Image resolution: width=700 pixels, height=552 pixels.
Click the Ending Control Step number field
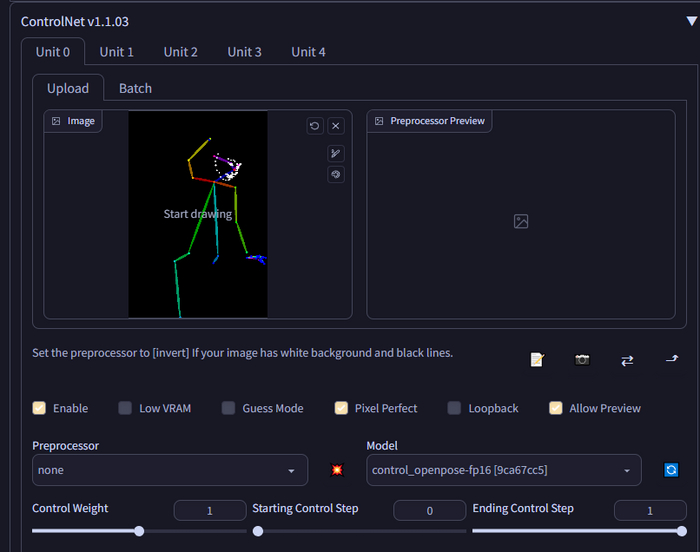(649, 511)
